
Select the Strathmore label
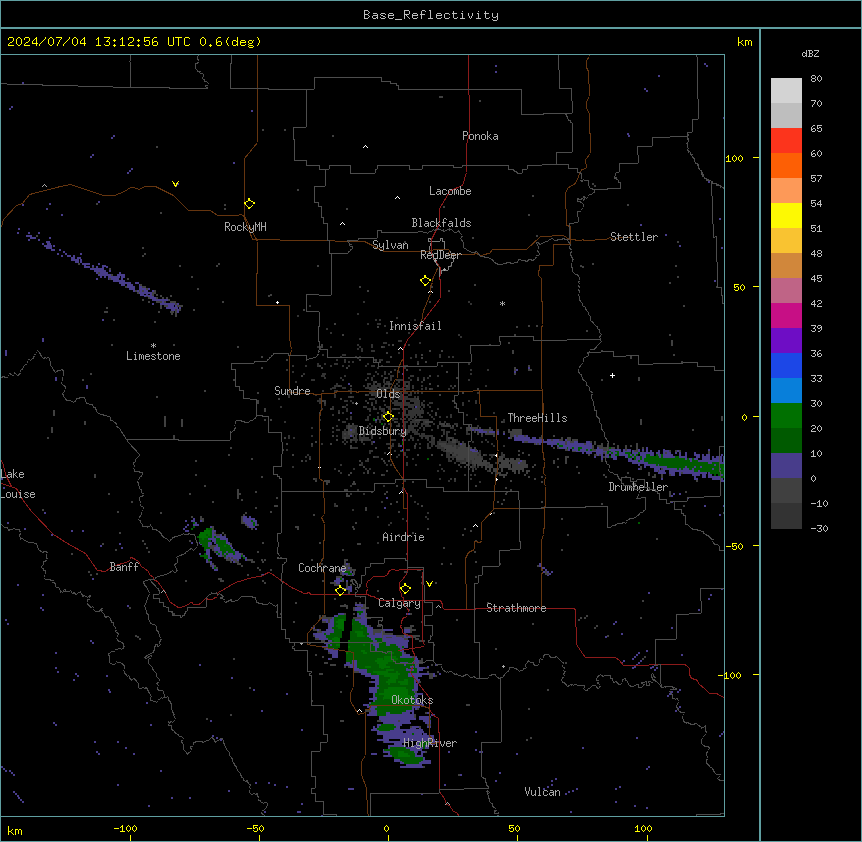pos(516,608)
